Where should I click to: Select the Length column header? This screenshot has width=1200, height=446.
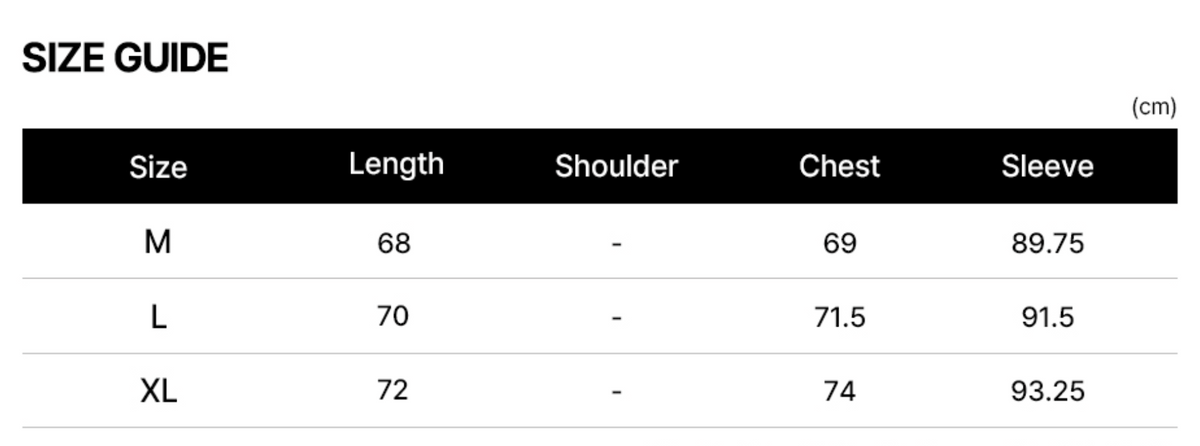tap(396, 165)
